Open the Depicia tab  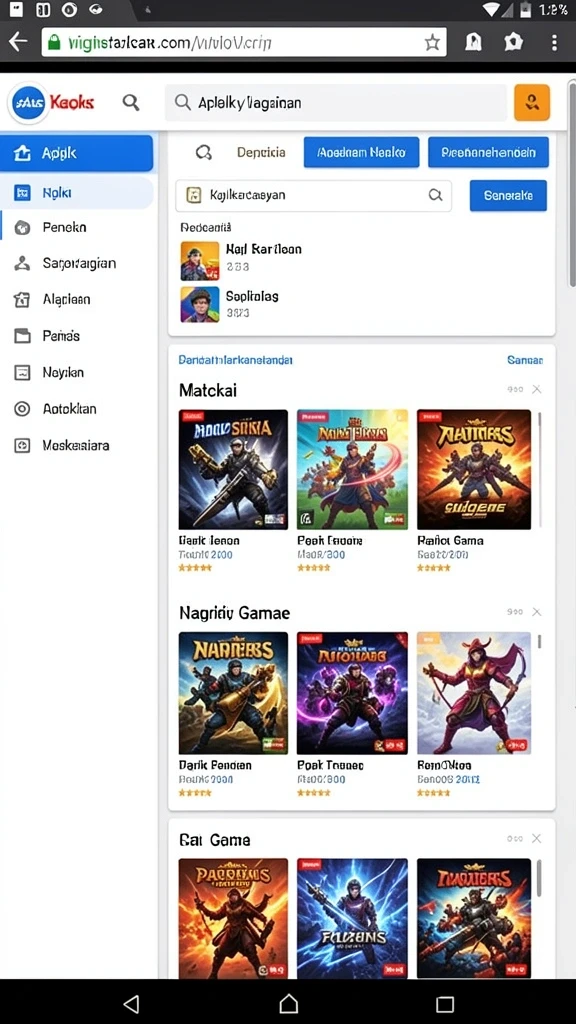[261, 152]
